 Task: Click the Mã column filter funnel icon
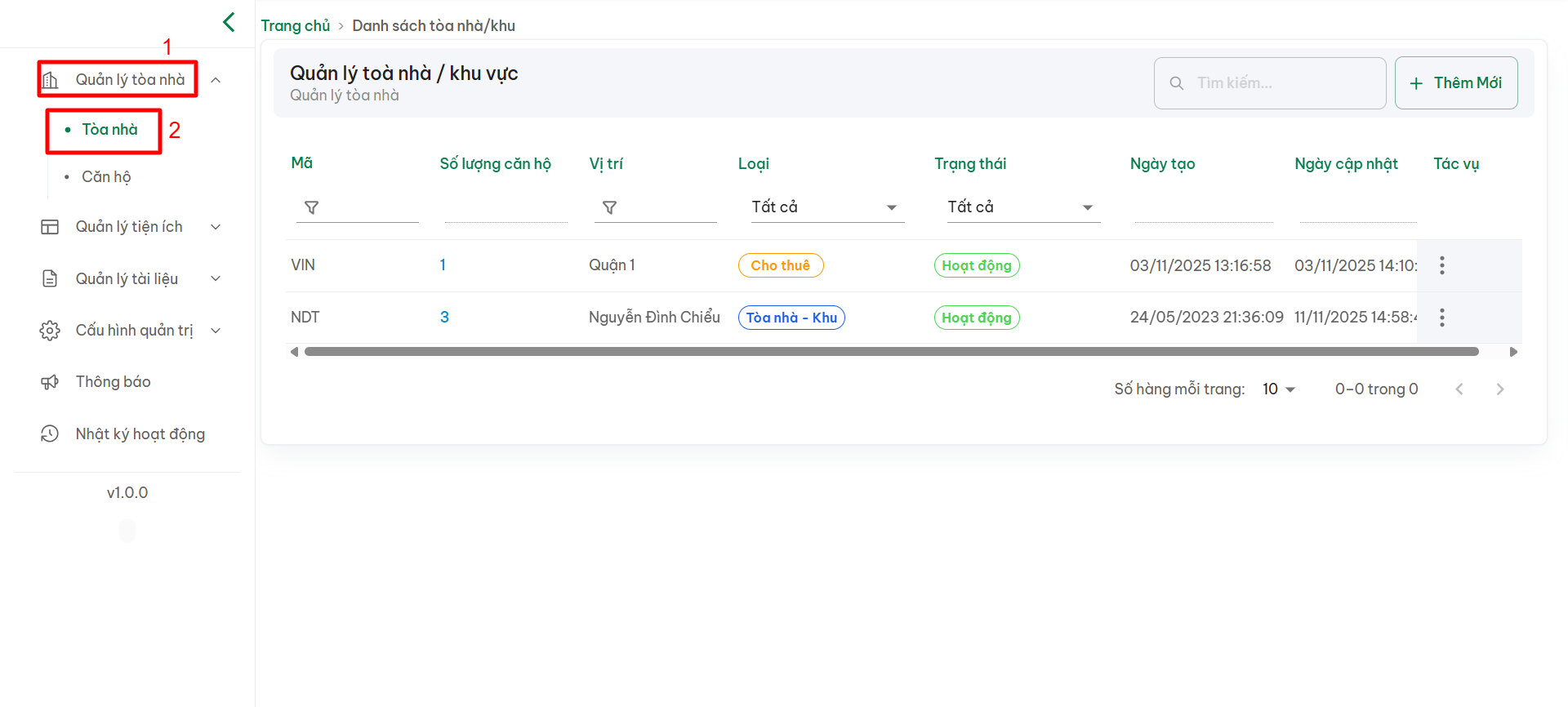tap(311, 208)
